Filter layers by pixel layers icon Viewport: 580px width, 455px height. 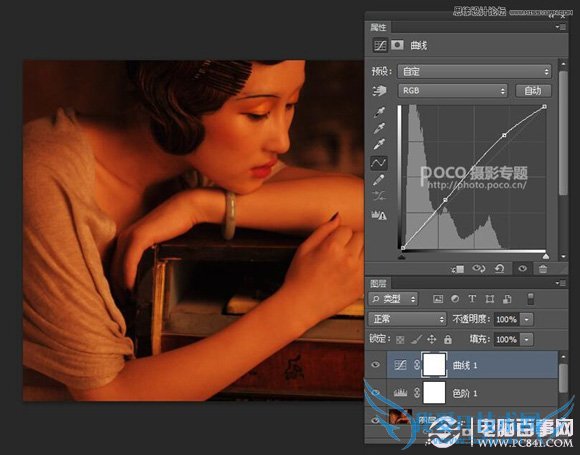coord(438,299)
